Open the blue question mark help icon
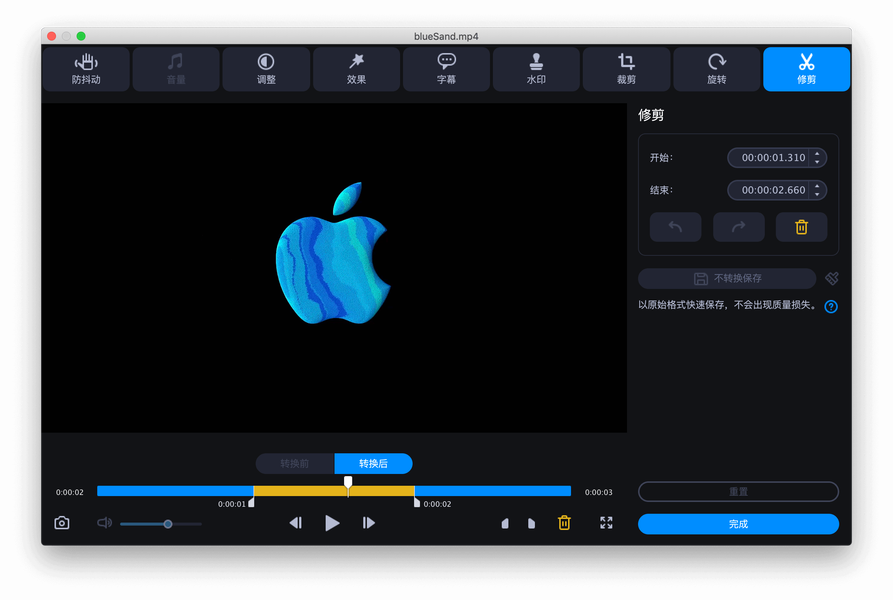 click(x=831, y=307)
